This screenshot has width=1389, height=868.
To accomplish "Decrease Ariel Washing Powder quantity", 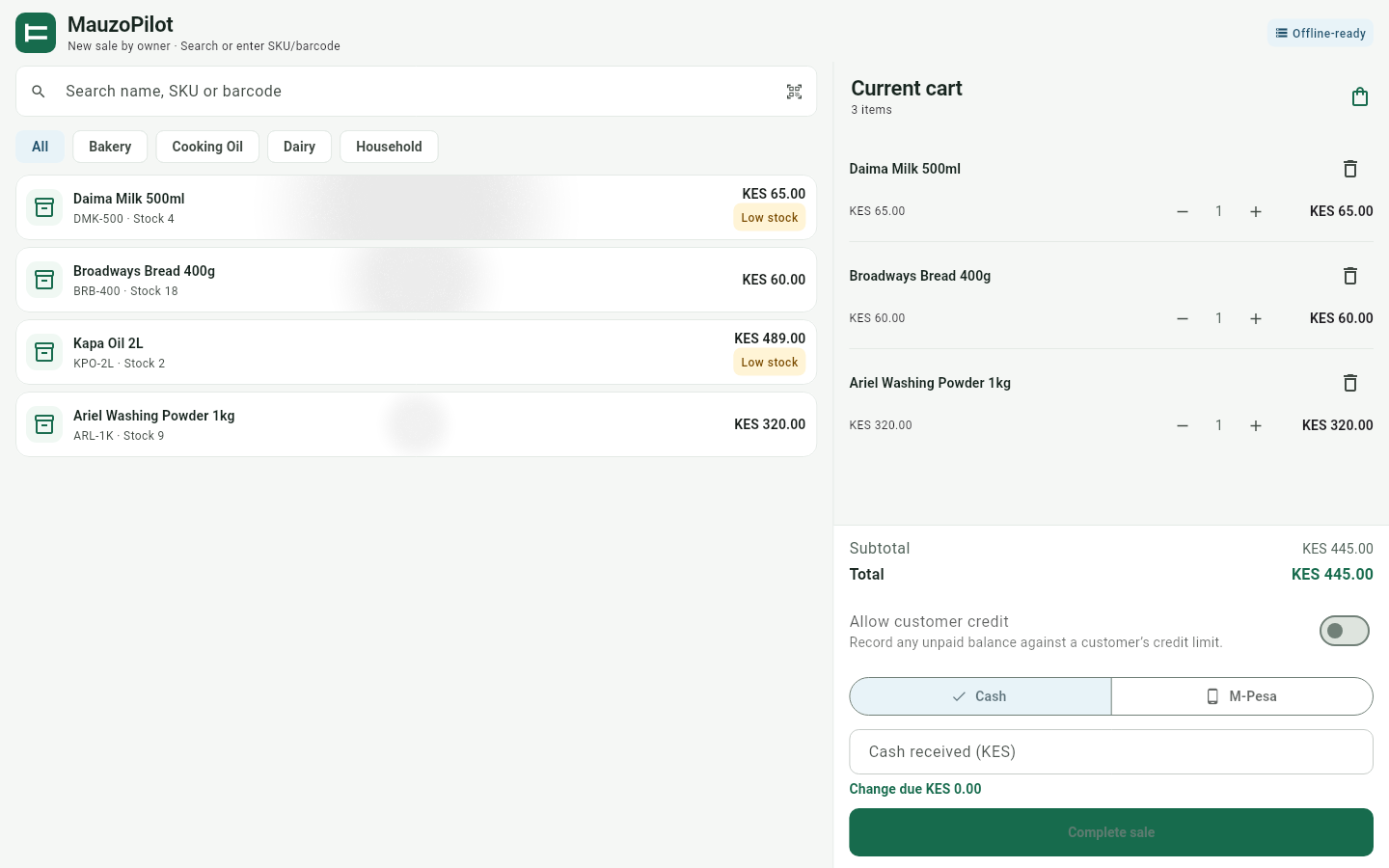I will point(1183,425).
